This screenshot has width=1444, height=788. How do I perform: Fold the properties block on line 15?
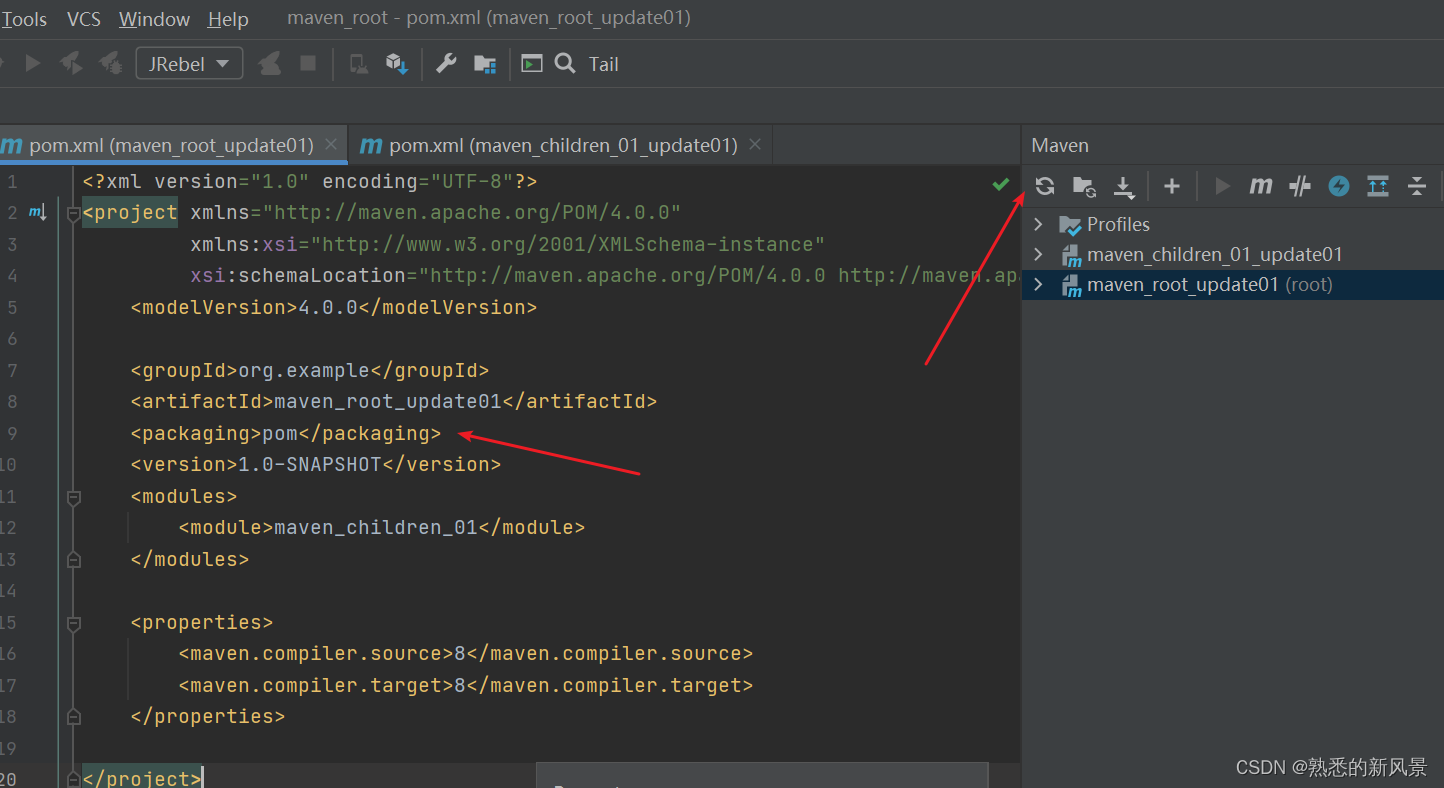[72, 623]
